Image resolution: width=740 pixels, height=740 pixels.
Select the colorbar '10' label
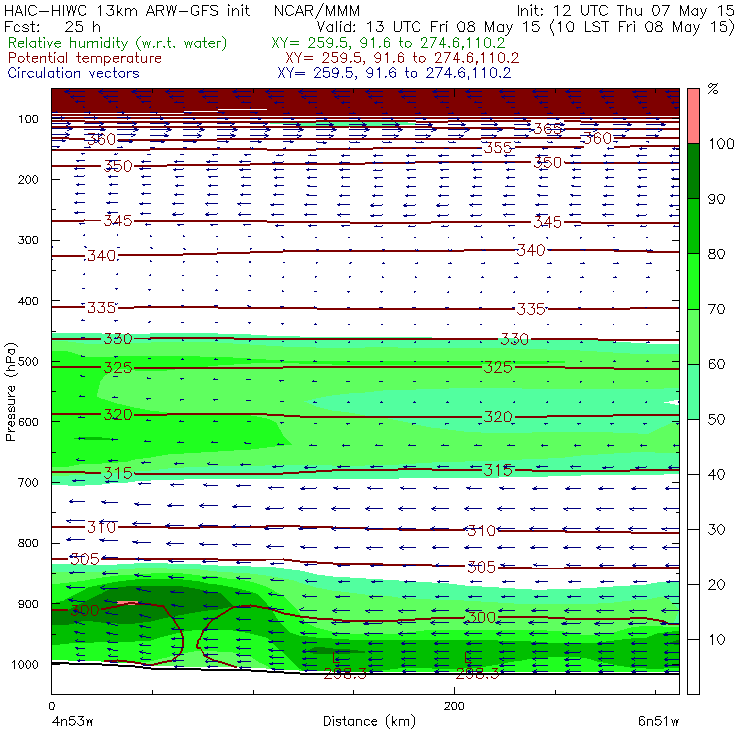pos(716,640)
